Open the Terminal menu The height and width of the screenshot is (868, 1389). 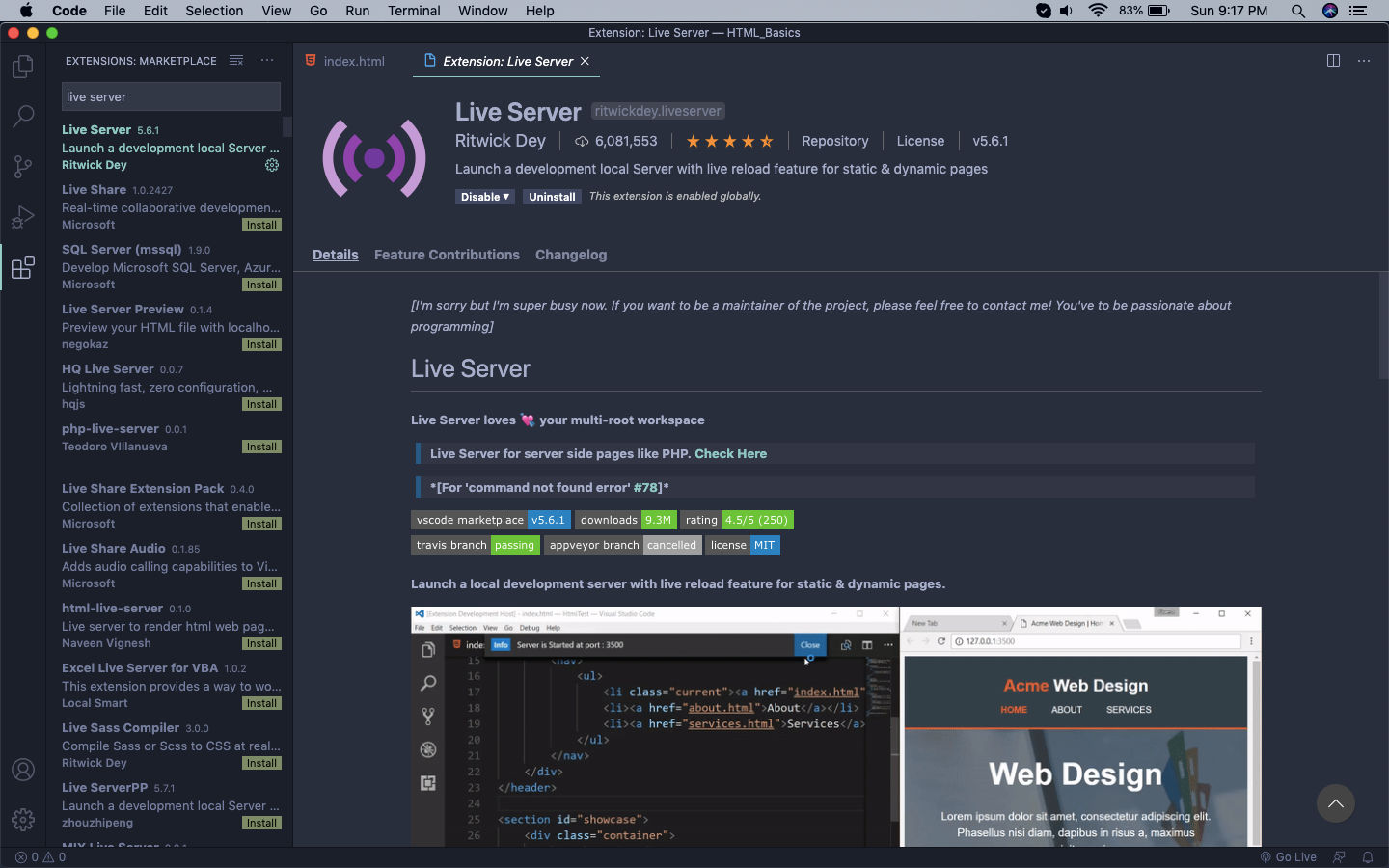[414, 11]
